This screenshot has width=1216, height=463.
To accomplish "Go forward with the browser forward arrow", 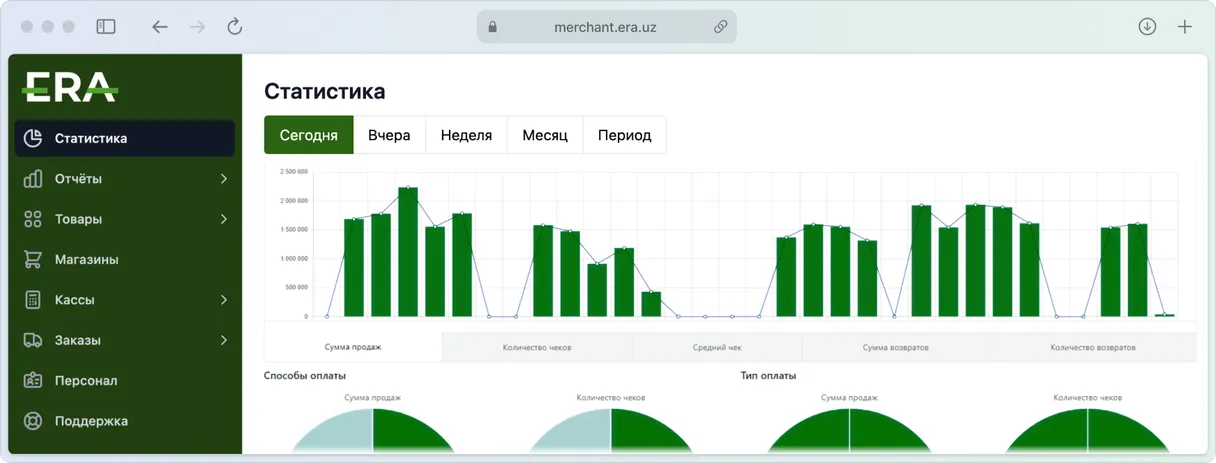I will coord(198,27).
